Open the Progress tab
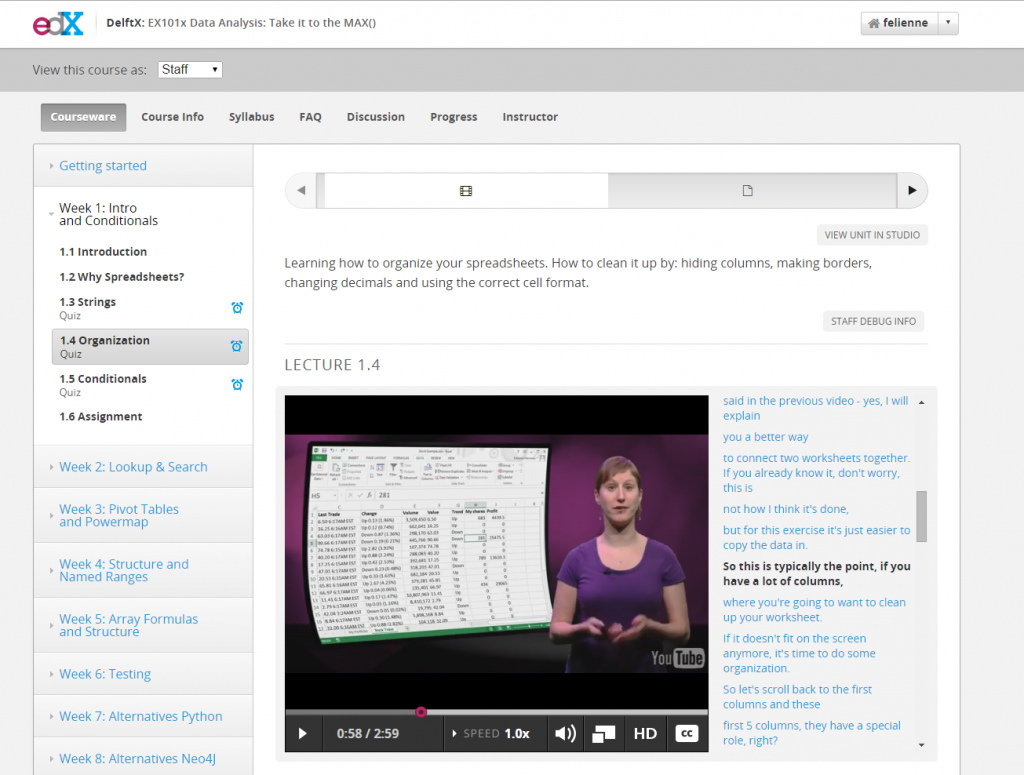 coord(453,117)
